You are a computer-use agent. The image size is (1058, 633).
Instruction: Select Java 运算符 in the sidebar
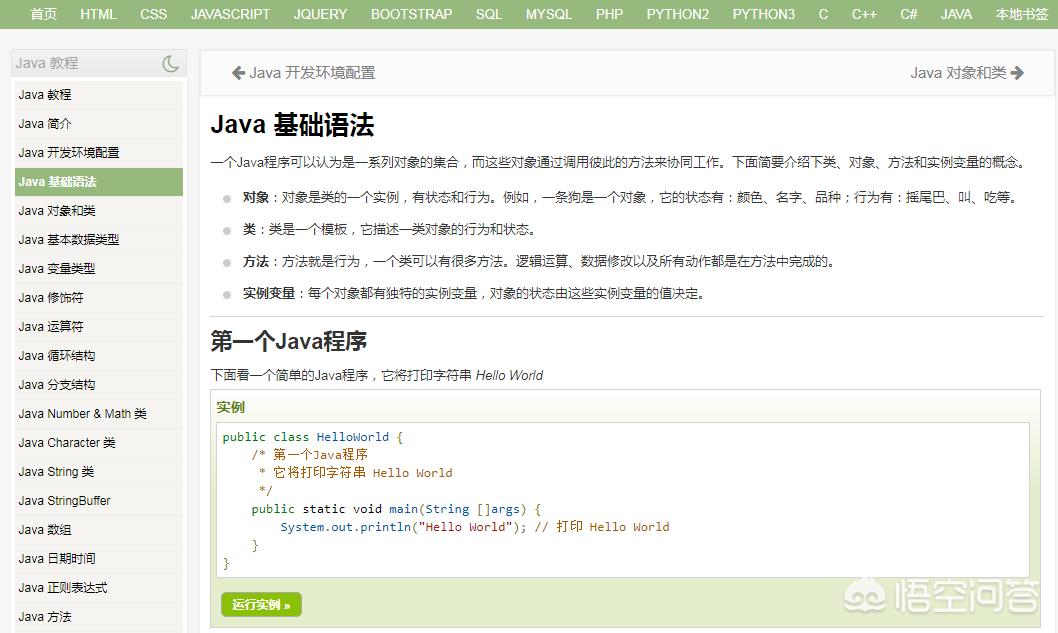coord(99,327)
